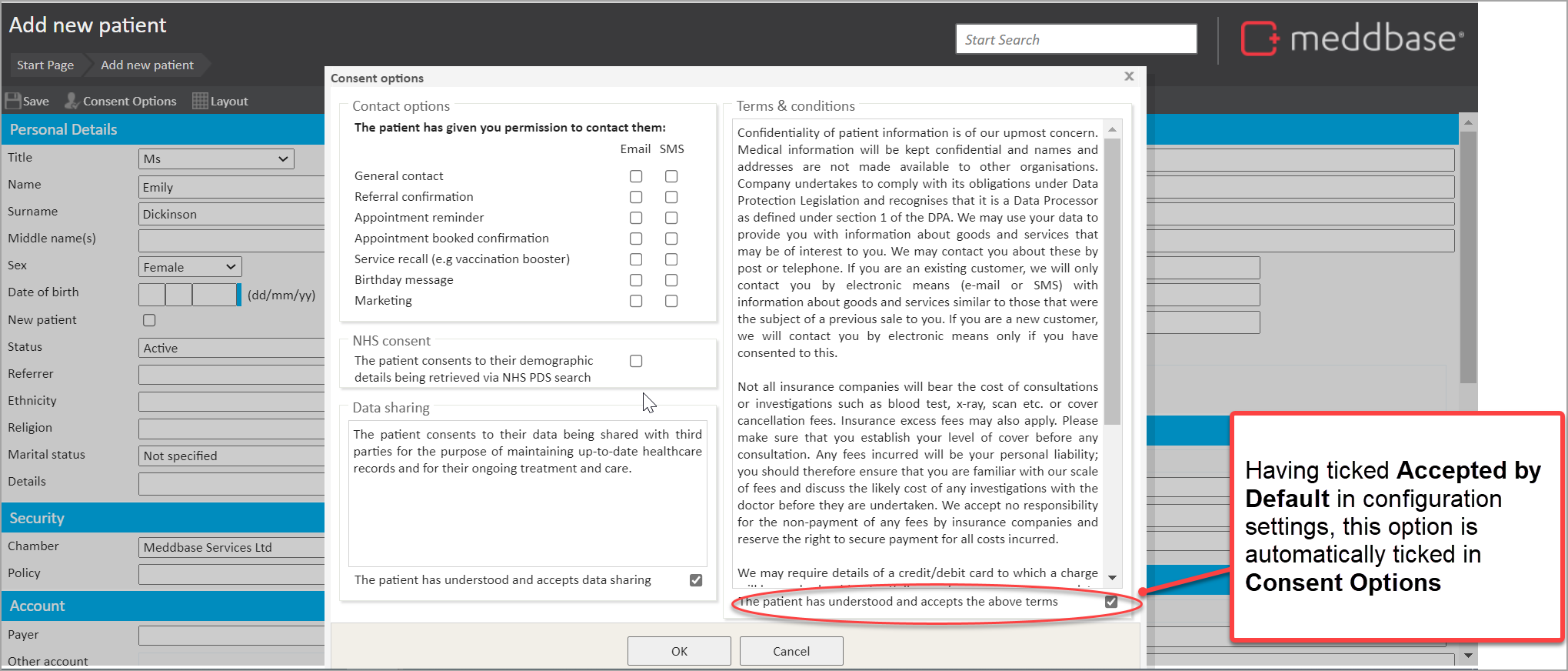Click the Start Search field
The image size is (1568, 671).
click(x=1075, y=39)
